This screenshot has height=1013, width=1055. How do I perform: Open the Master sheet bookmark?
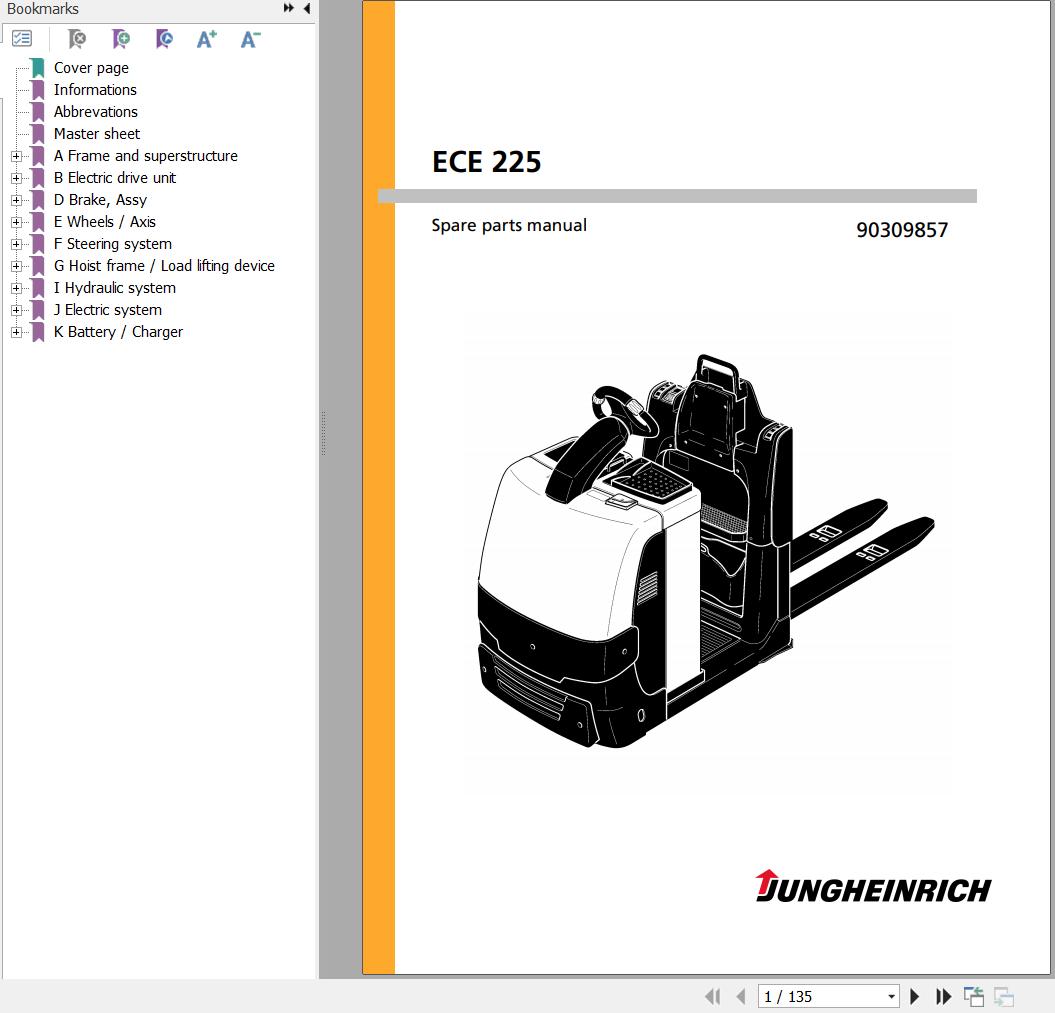pos(96,134)
